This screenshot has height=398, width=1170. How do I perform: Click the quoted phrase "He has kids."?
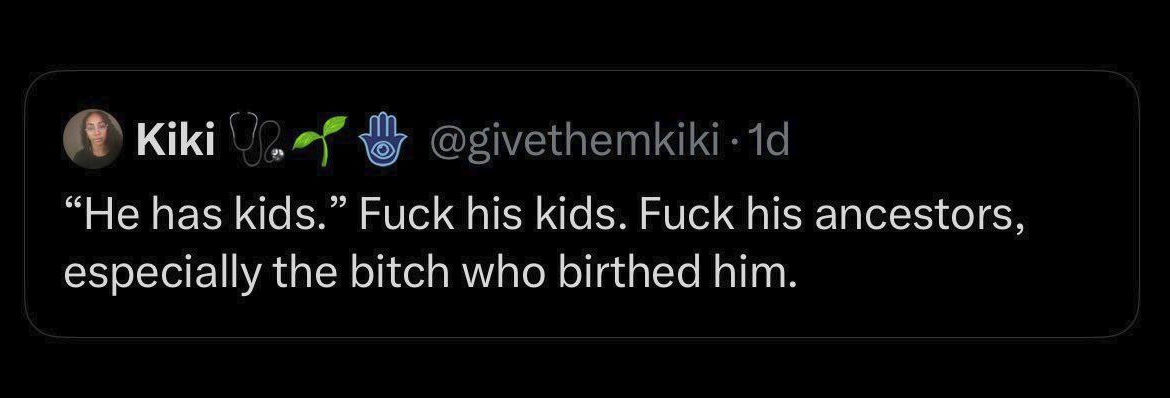tap(206, 215)
